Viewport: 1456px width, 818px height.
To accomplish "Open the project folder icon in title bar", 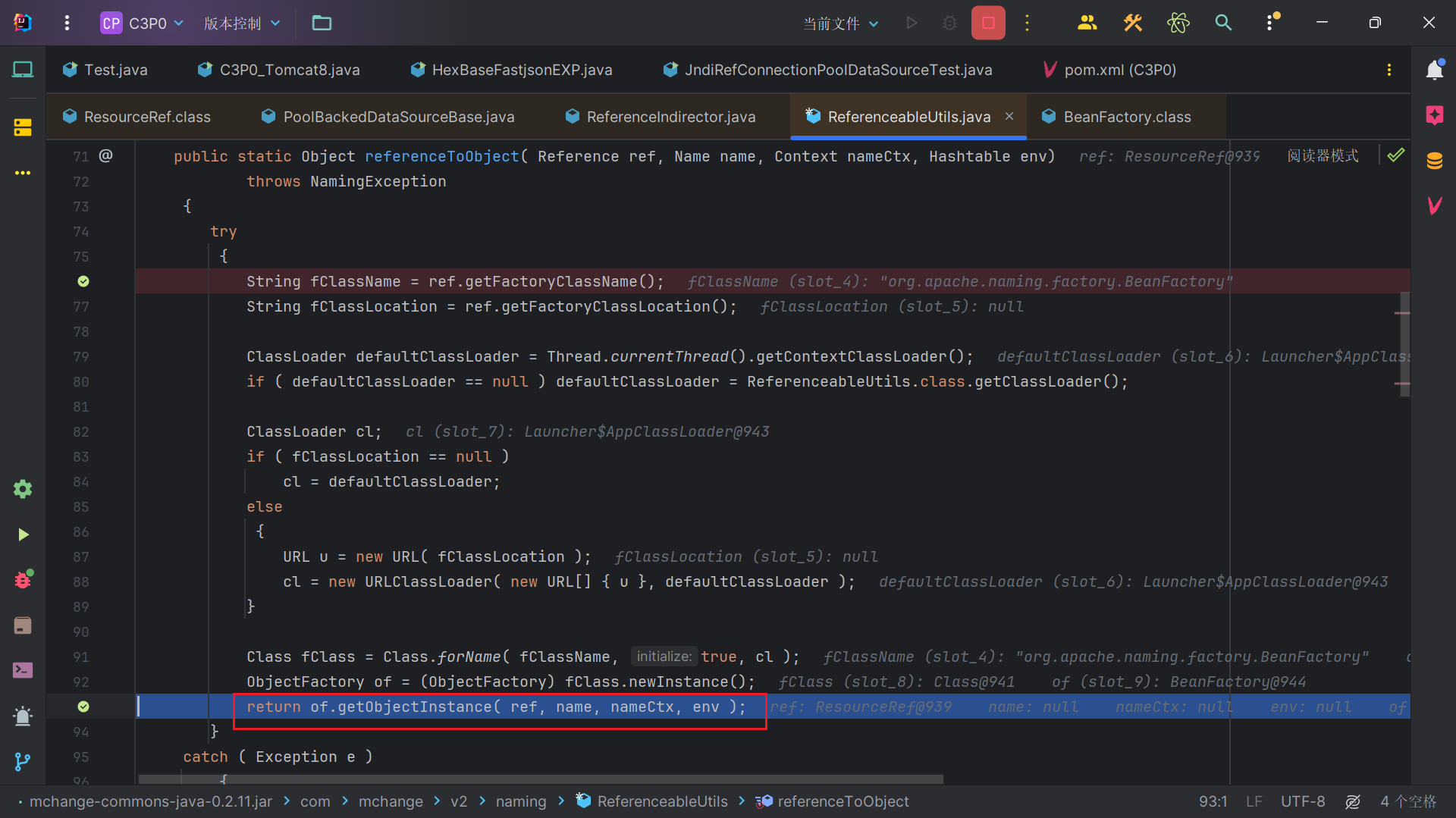I will (x=322, y=23).
